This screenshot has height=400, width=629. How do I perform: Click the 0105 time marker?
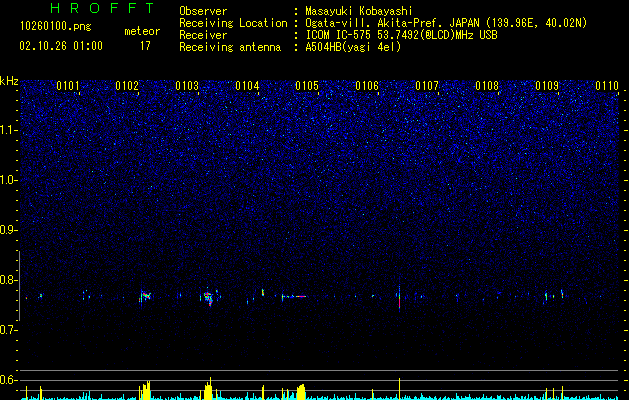pos(307,86)
